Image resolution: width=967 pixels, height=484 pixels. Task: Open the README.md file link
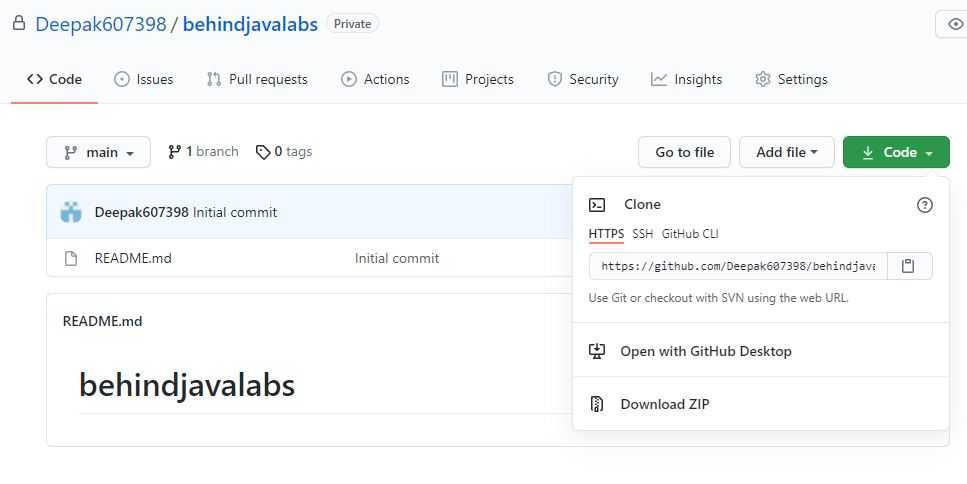tap(133, 258)
